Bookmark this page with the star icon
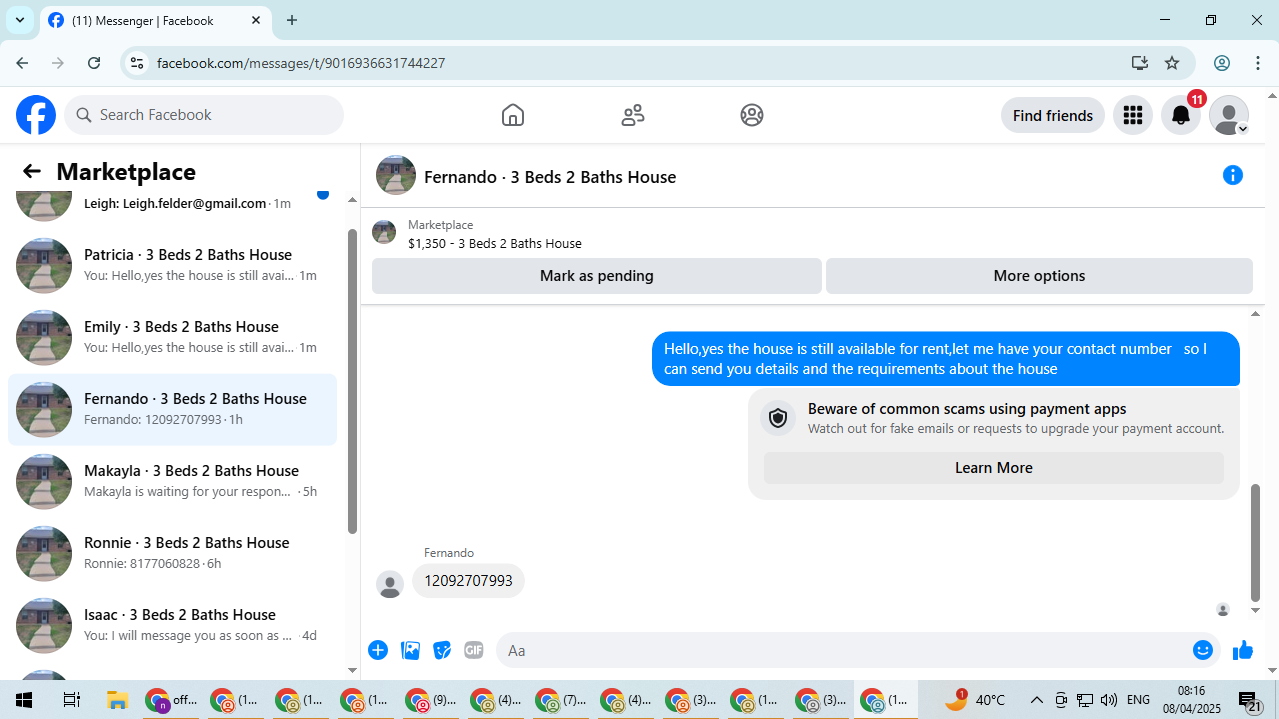Viewport: 1279px width, 719px height. pos(1172,63)
